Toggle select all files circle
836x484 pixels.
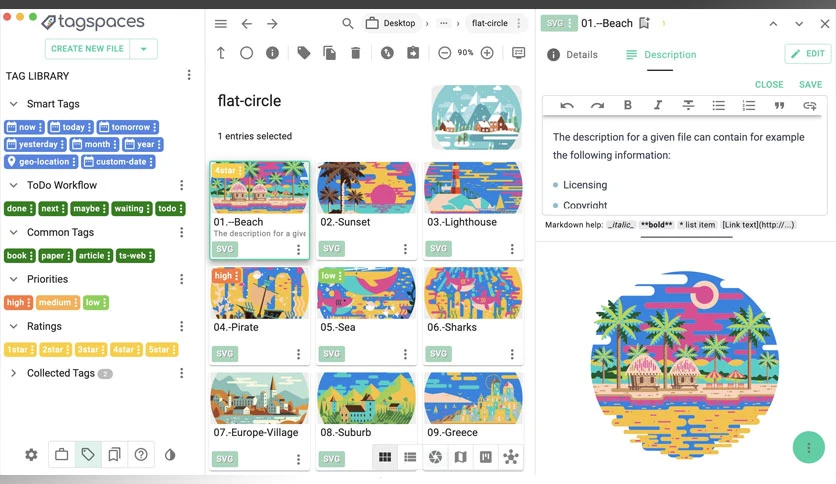[246, 53]
